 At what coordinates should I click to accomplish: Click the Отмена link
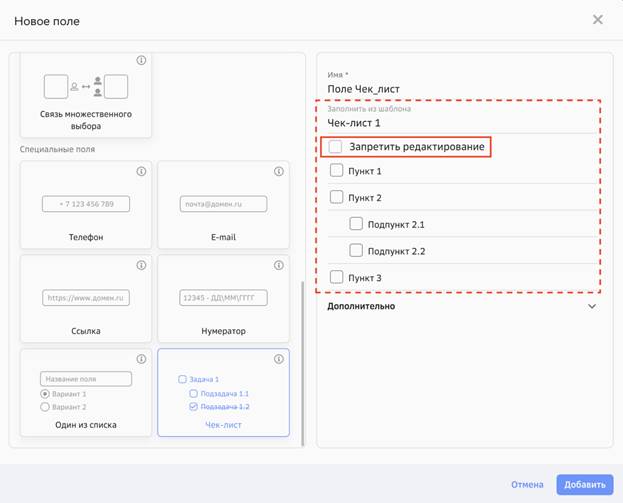[x=527, y=485]
